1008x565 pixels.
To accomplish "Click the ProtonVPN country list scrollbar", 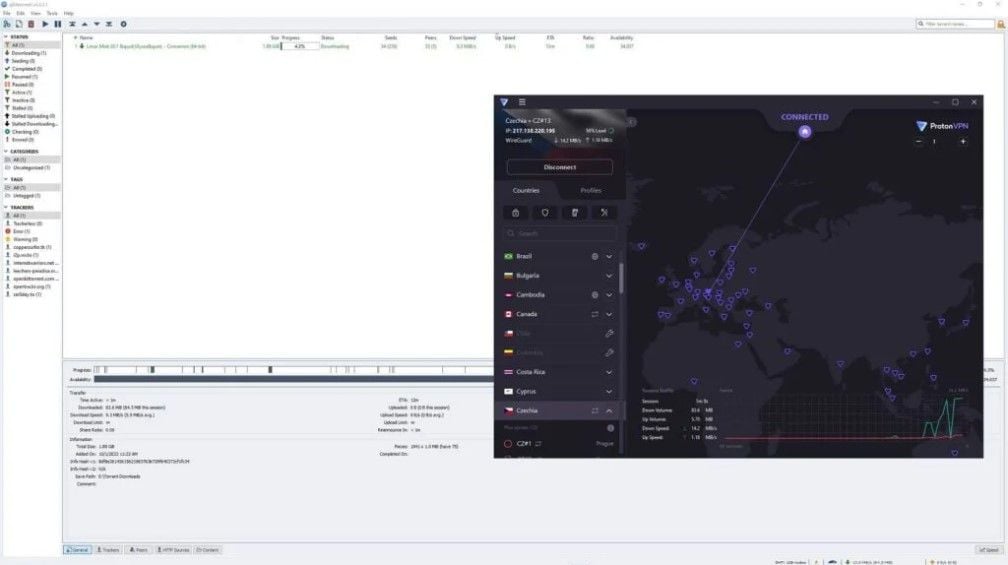I will point(621,278).
